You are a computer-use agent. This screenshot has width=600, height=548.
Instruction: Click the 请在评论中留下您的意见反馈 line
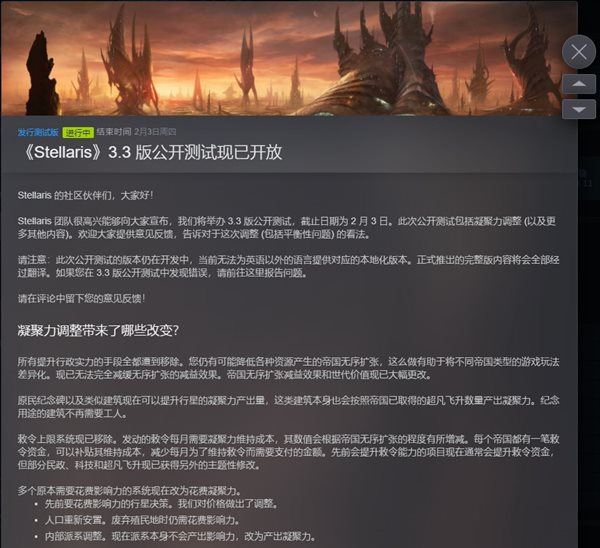coord(81,298)
